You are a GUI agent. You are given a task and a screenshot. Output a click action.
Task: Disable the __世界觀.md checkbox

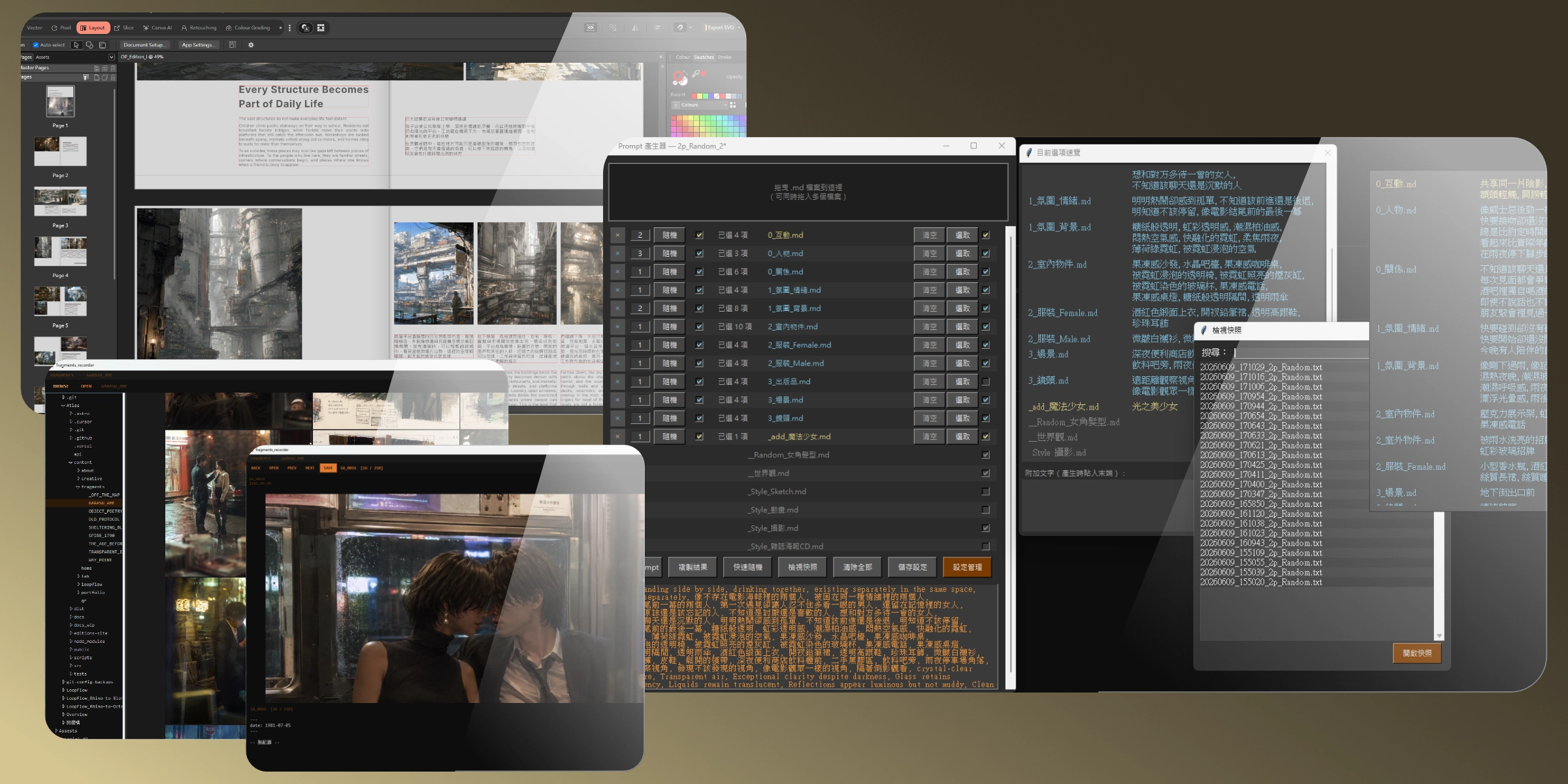tap(985, 473)
